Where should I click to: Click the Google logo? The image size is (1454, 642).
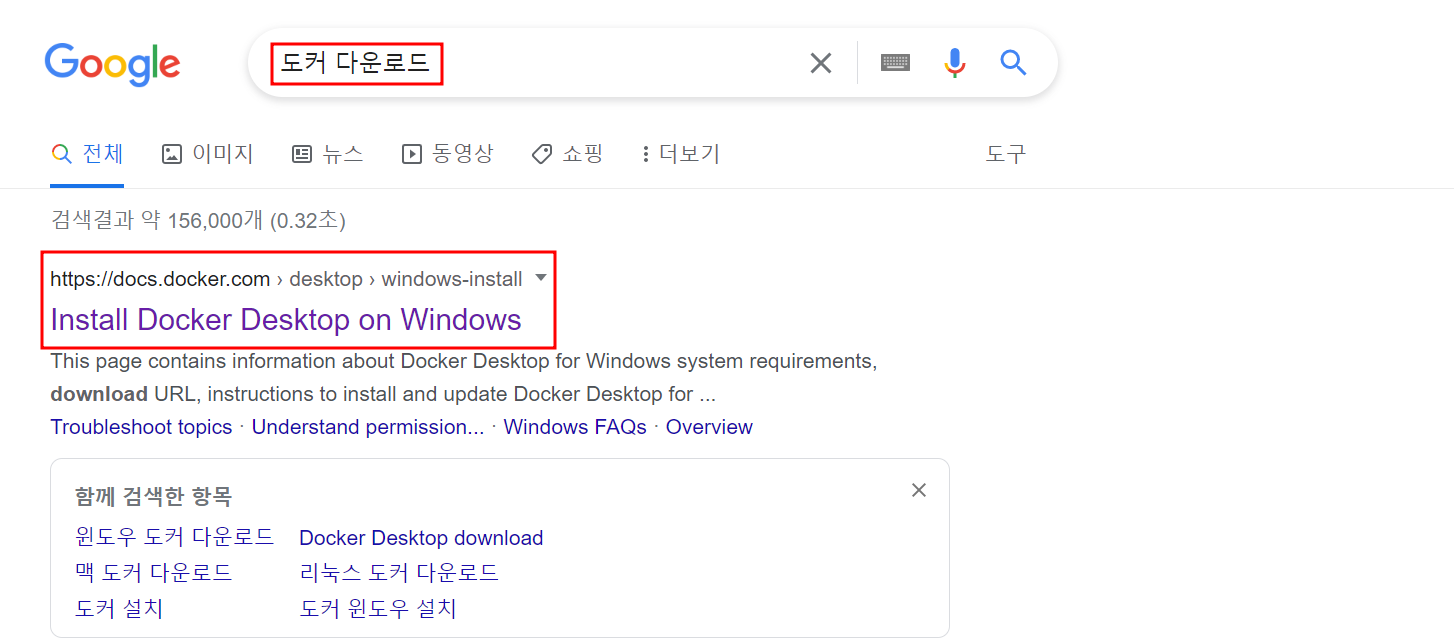point(112,64)
